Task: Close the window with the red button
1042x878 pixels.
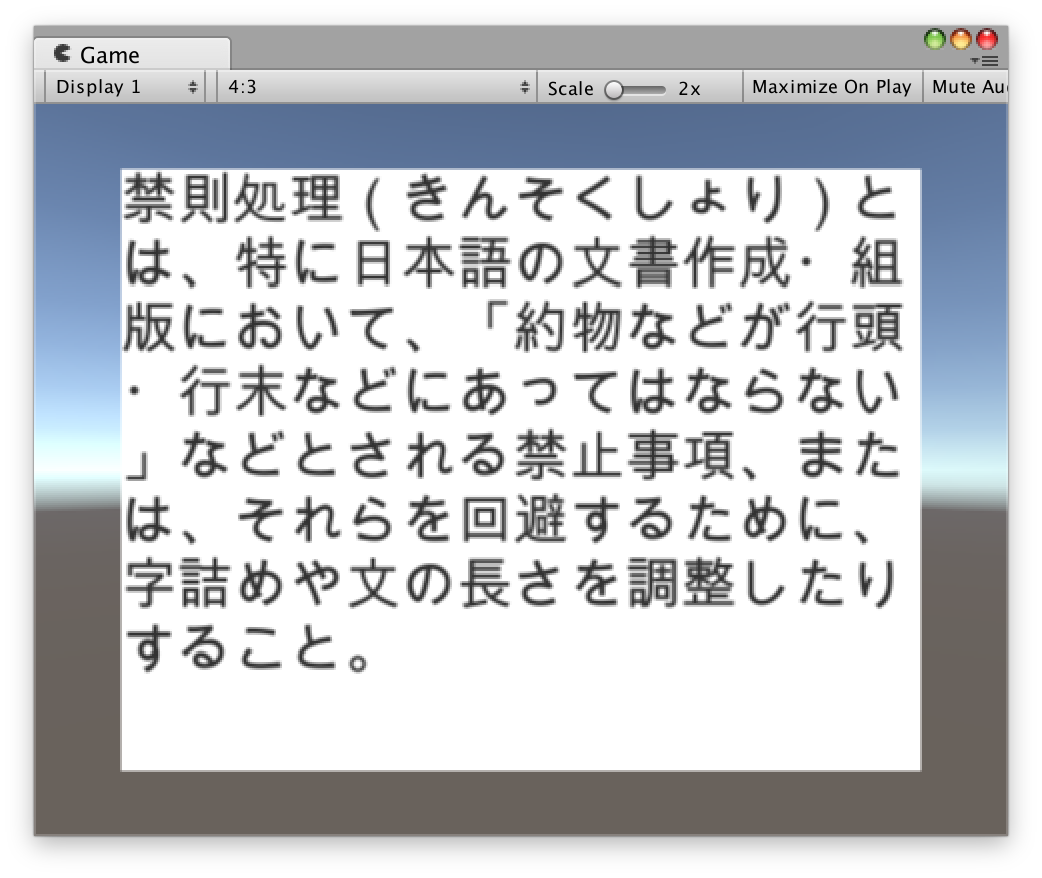Action: [x=988, y=39]
